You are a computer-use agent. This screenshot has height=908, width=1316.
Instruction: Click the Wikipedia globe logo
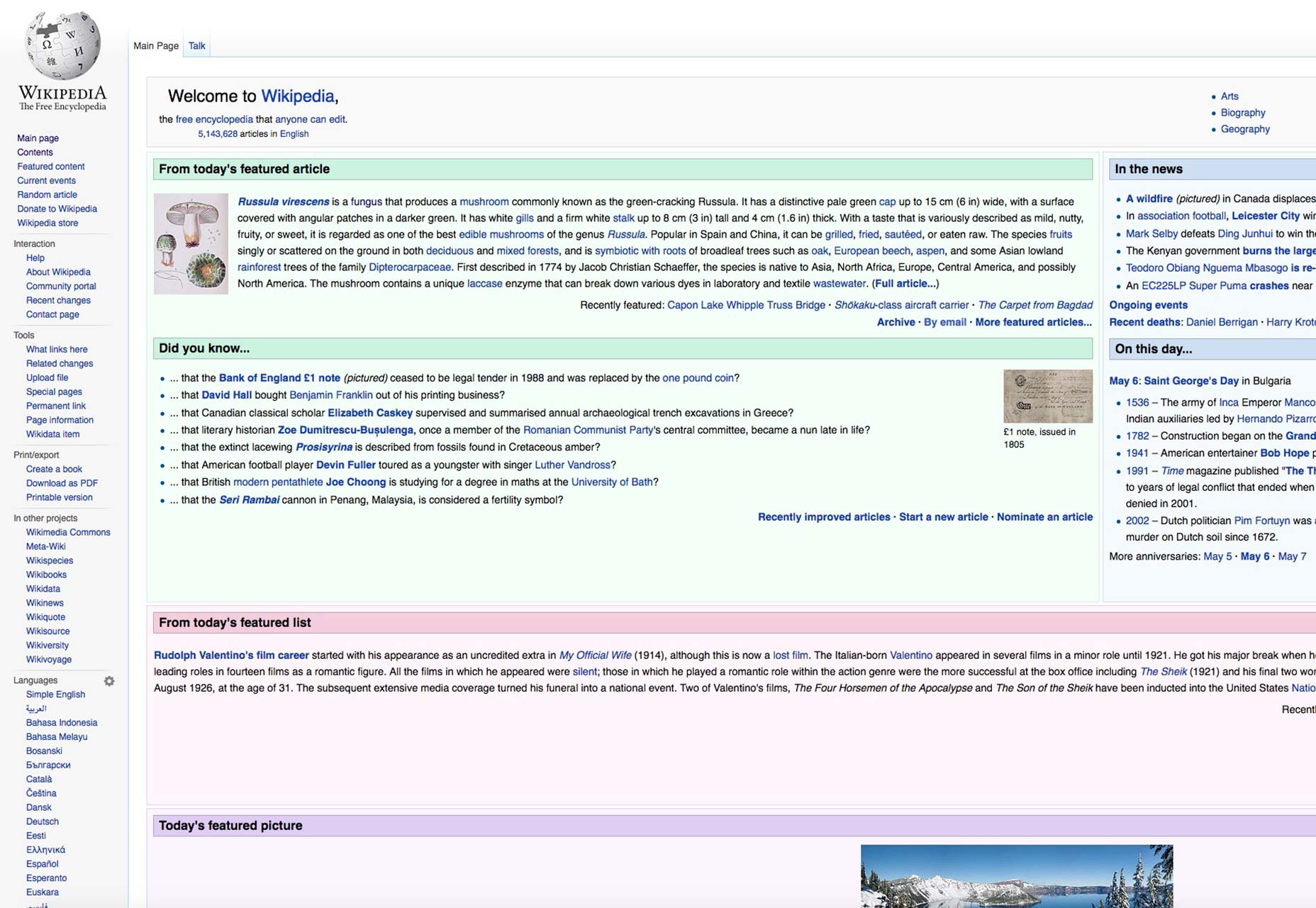pos(62,45)
